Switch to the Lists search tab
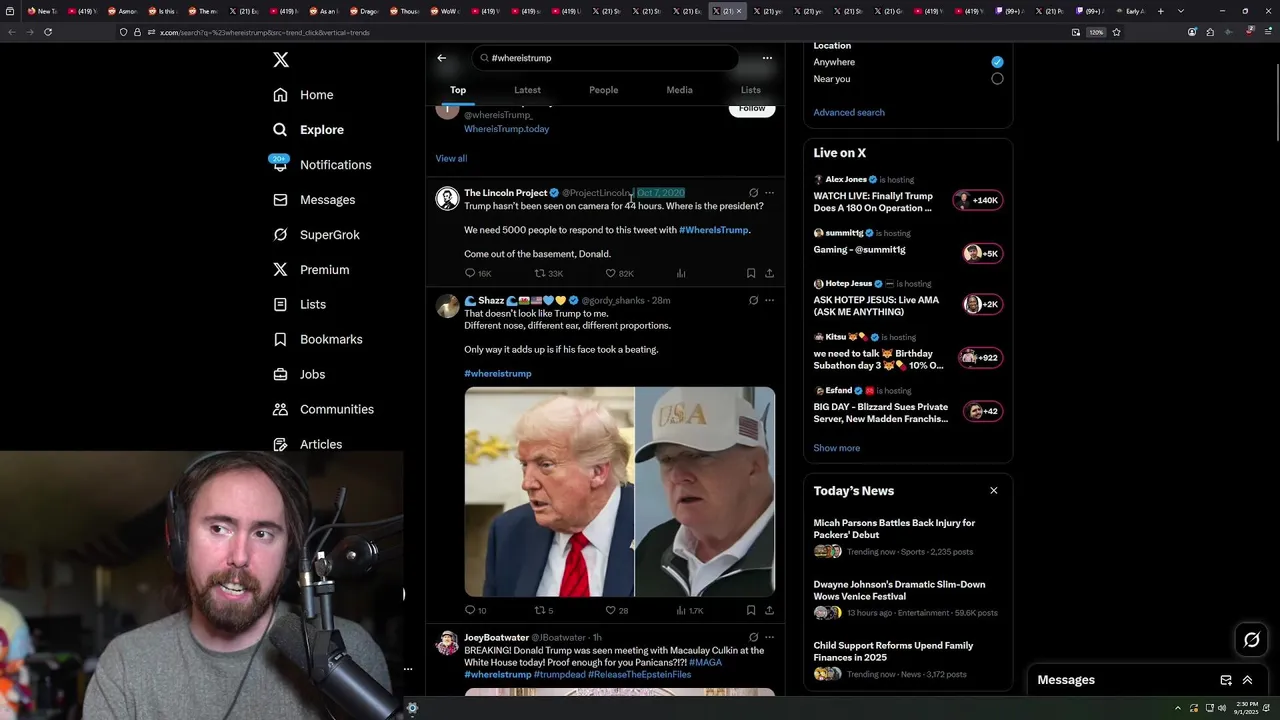The width and height of the screenshot is (1280, 720). 750,90
